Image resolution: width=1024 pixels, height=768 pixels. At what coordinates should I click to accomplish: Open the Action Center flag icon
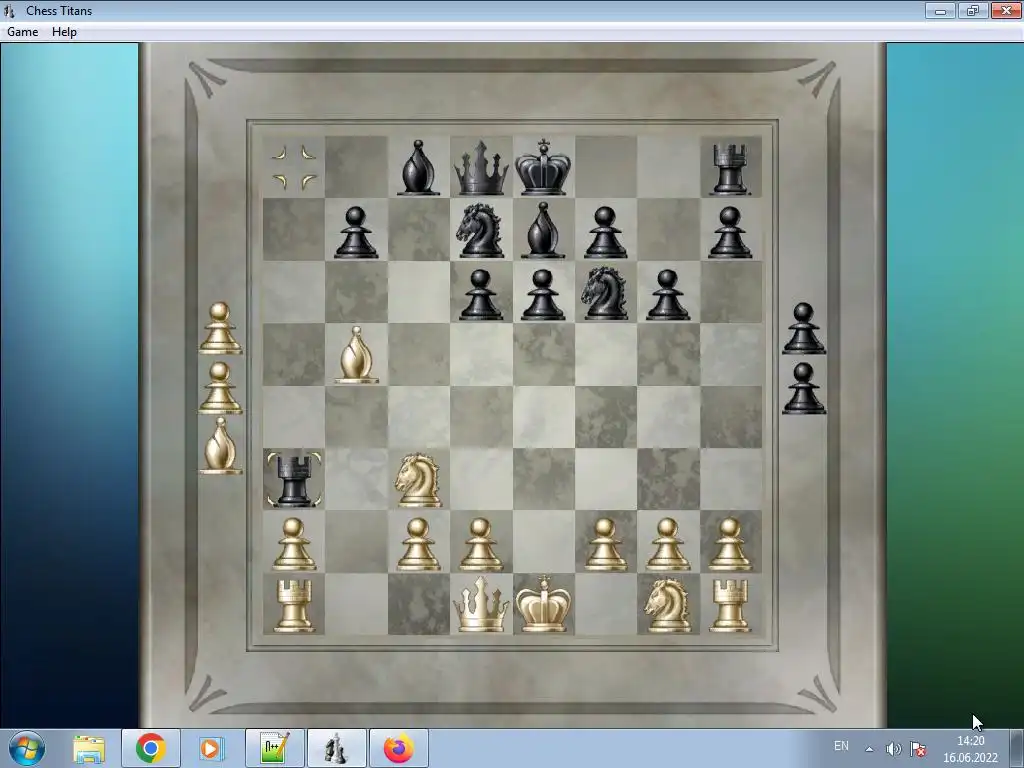pos(918,749)
